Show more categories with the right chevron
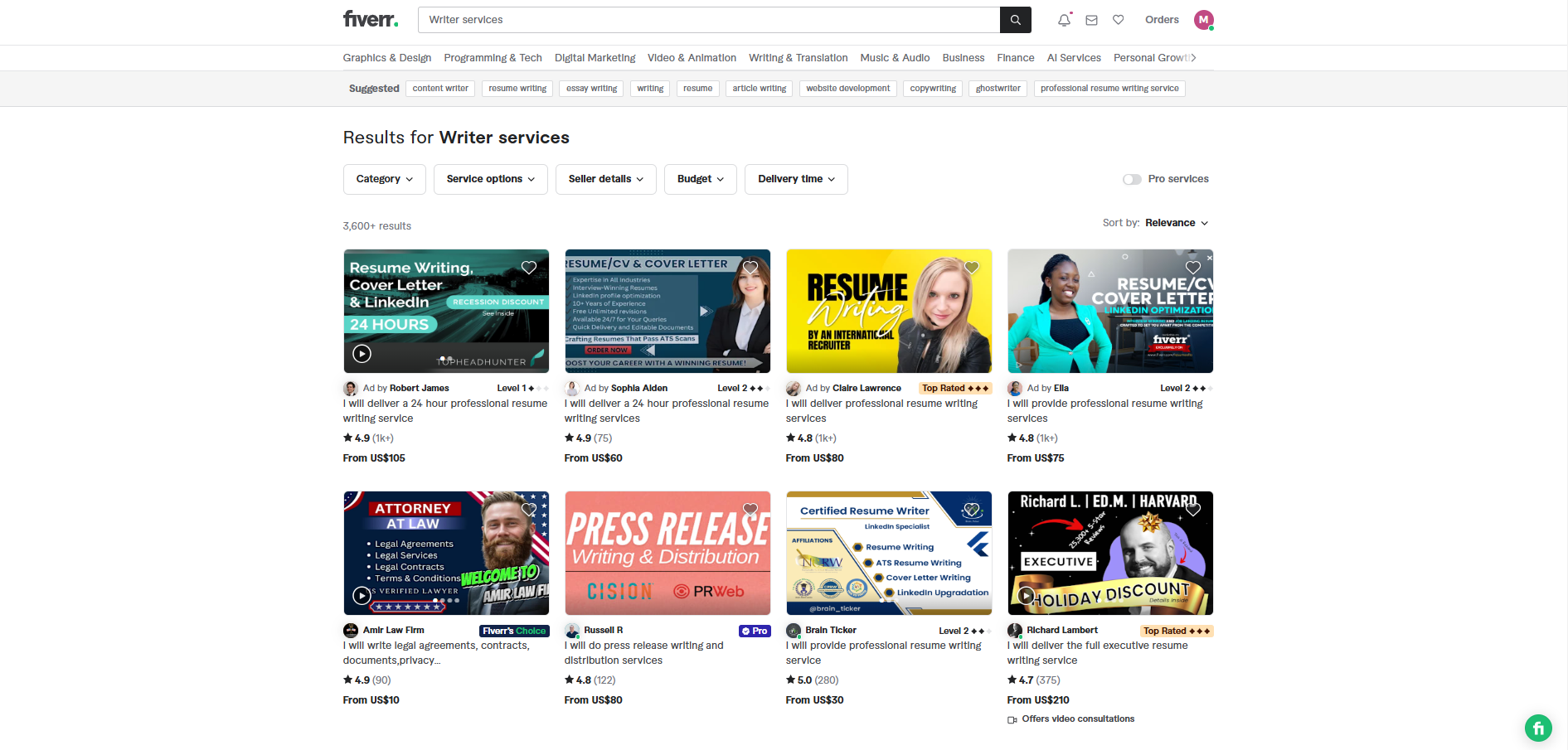 click(x=1193, y=58)
